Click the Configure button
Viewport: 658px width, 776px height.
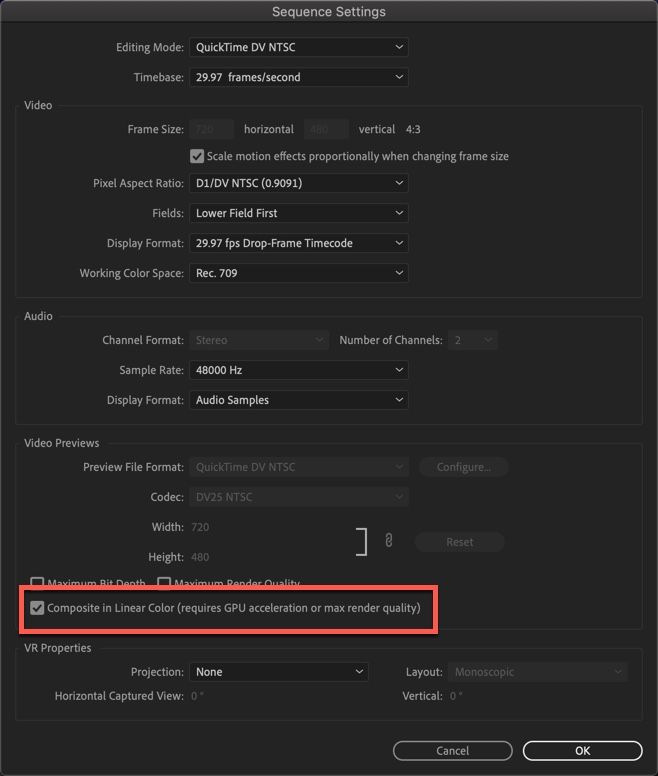(x=463, y=467)
